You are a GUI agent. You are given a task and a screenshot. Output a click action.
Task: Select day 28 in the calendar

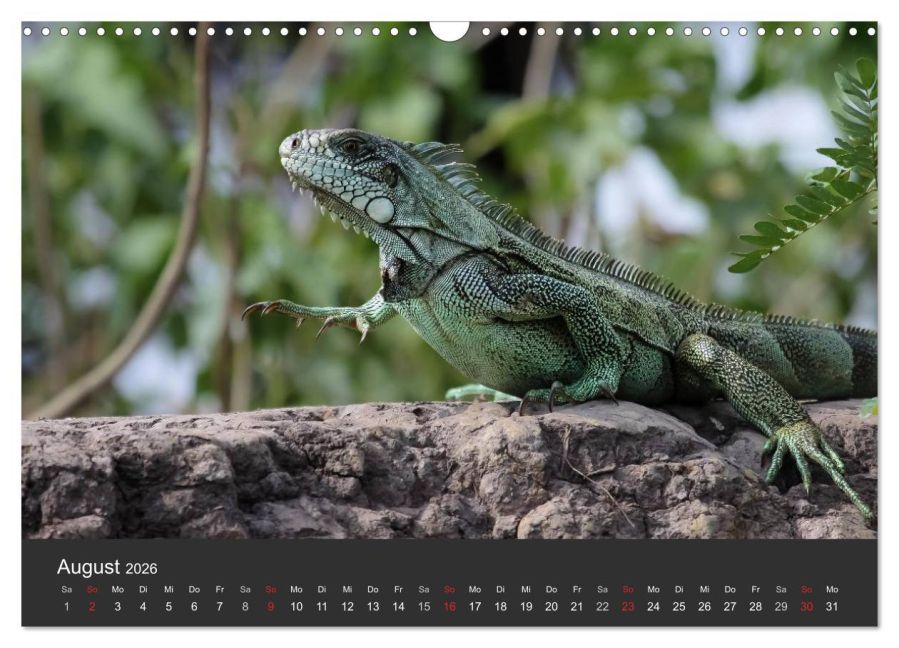point(756,607)
